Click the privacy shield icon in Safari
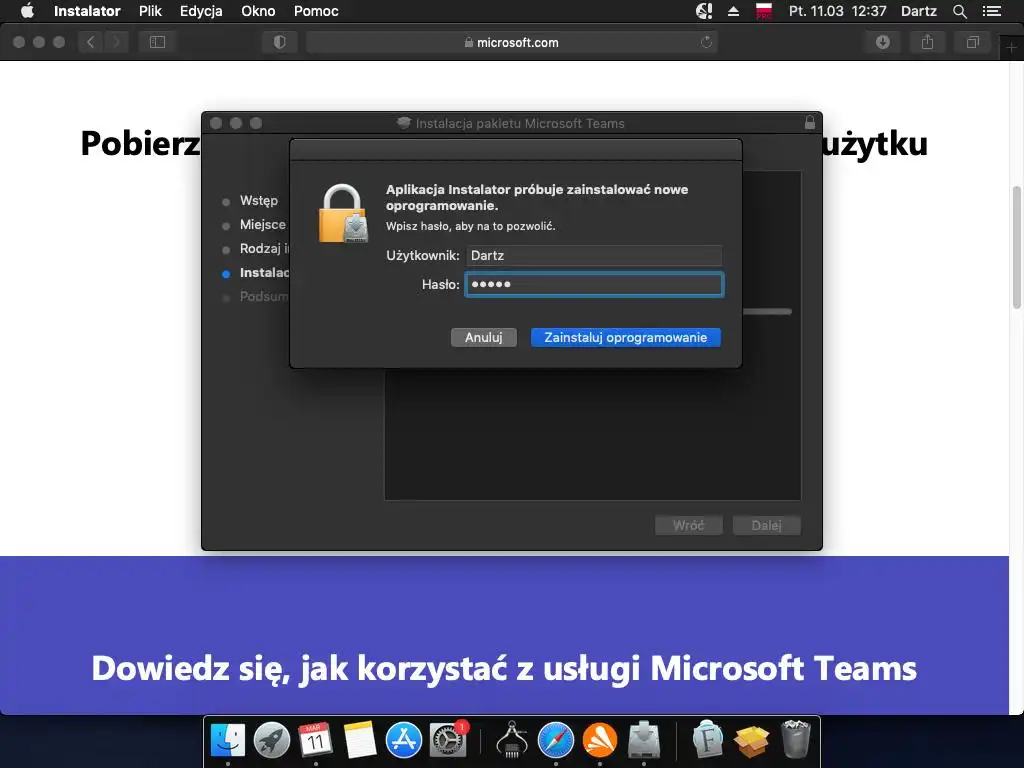The width and height of the screenshot is (1024, 768). point(280,42)
